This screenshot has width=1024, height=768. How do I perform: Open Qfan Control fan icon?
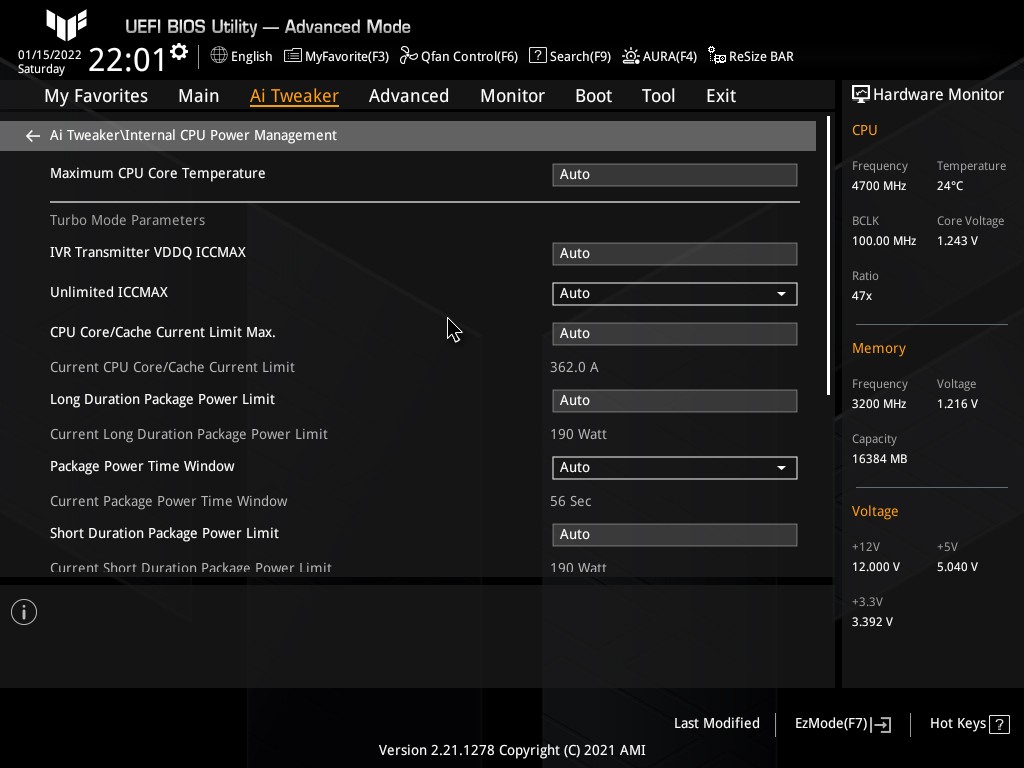tap(408, 56)
